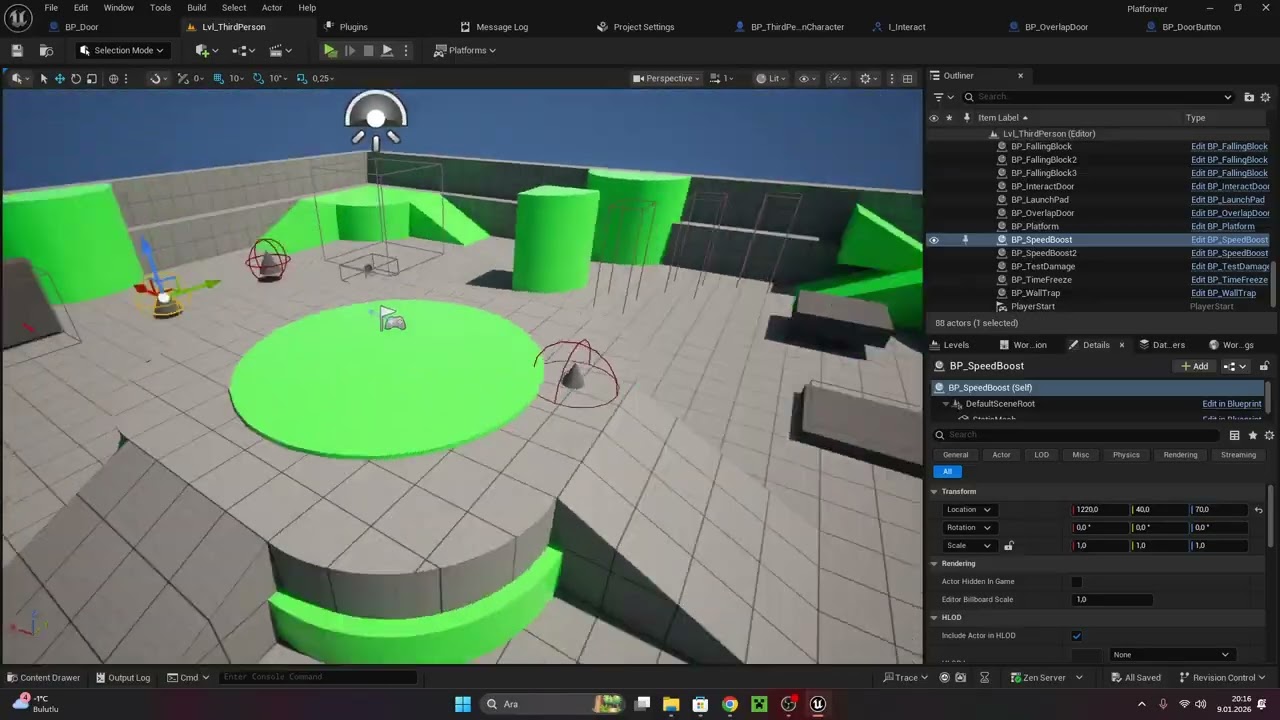Open the Outliner settings gear icon
Screen dimensions: 1280x720
pos(1267,97)
